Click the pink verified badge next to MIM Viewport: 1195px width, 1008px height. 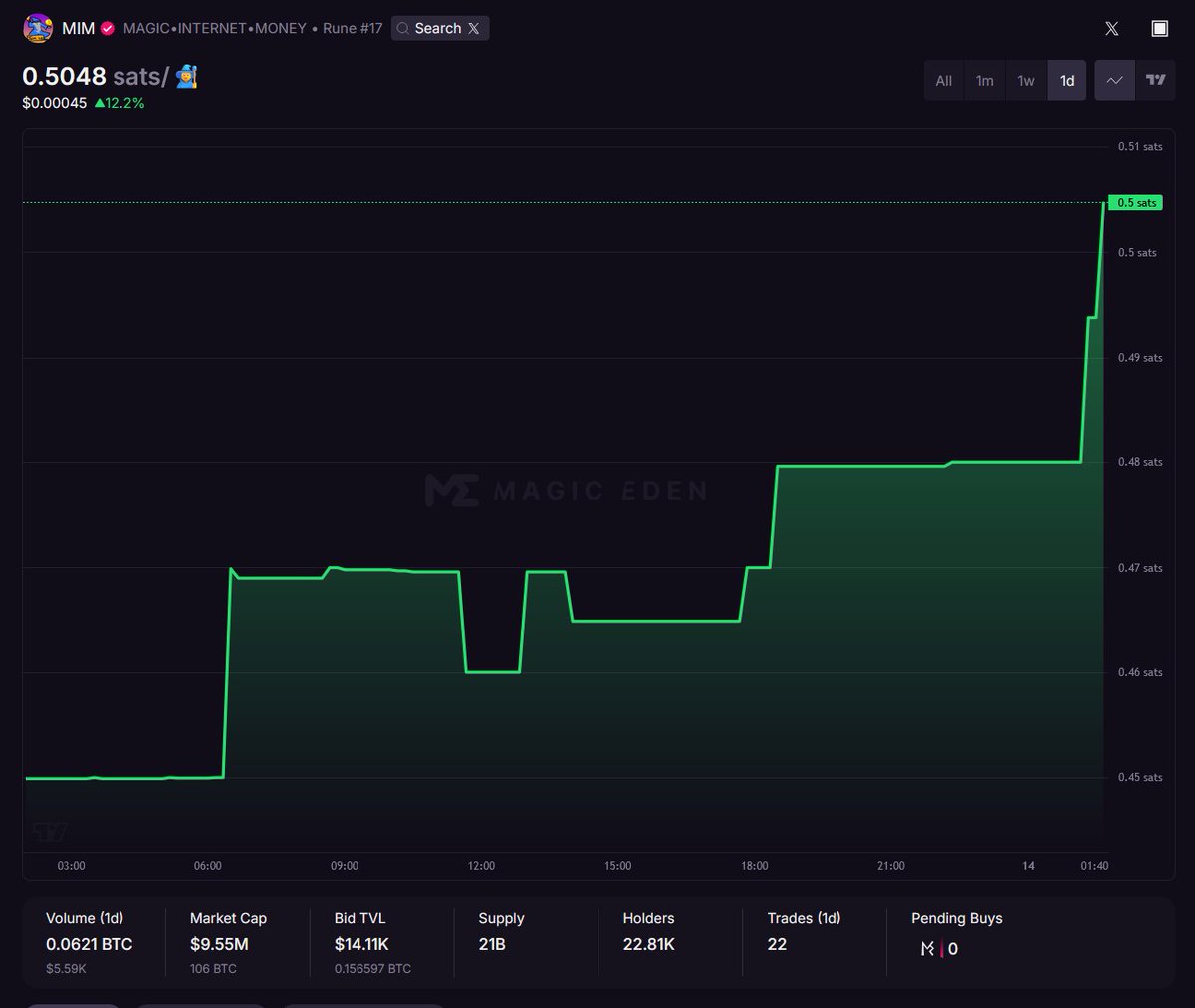(x=108, y=28)
